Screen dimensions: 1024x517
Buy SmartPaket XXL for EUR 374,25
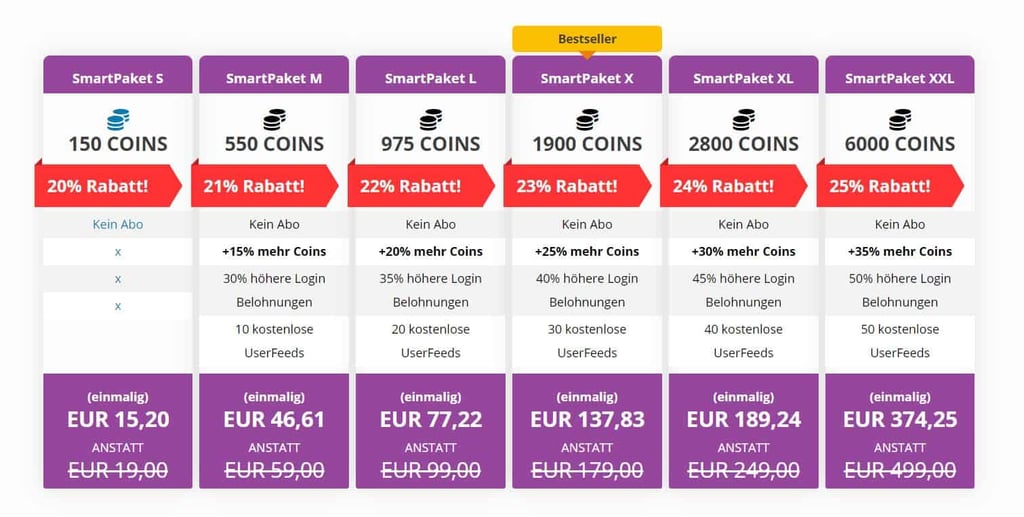[900, 431]
